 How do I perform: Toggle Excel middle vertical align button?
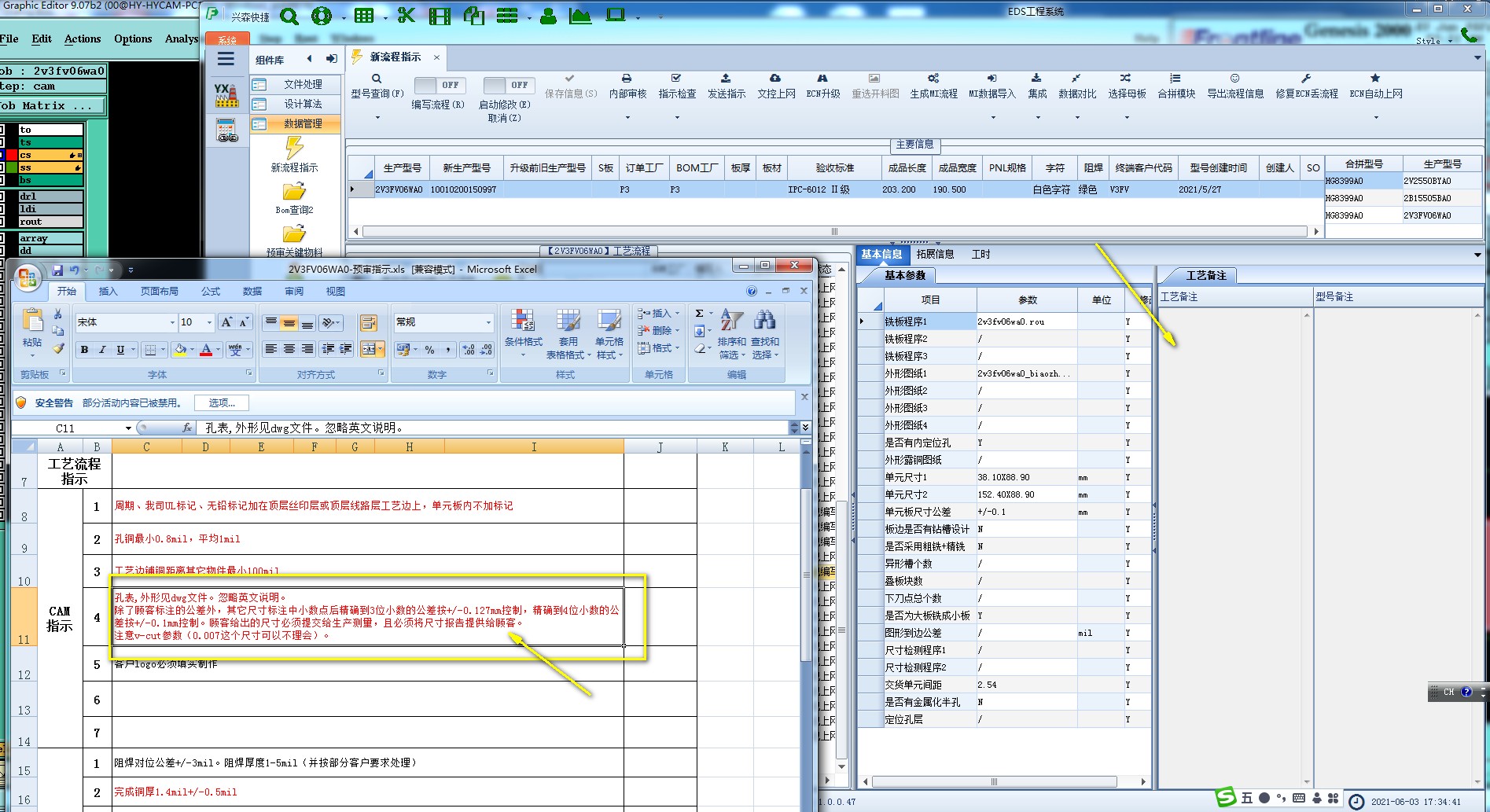point(289,323)
